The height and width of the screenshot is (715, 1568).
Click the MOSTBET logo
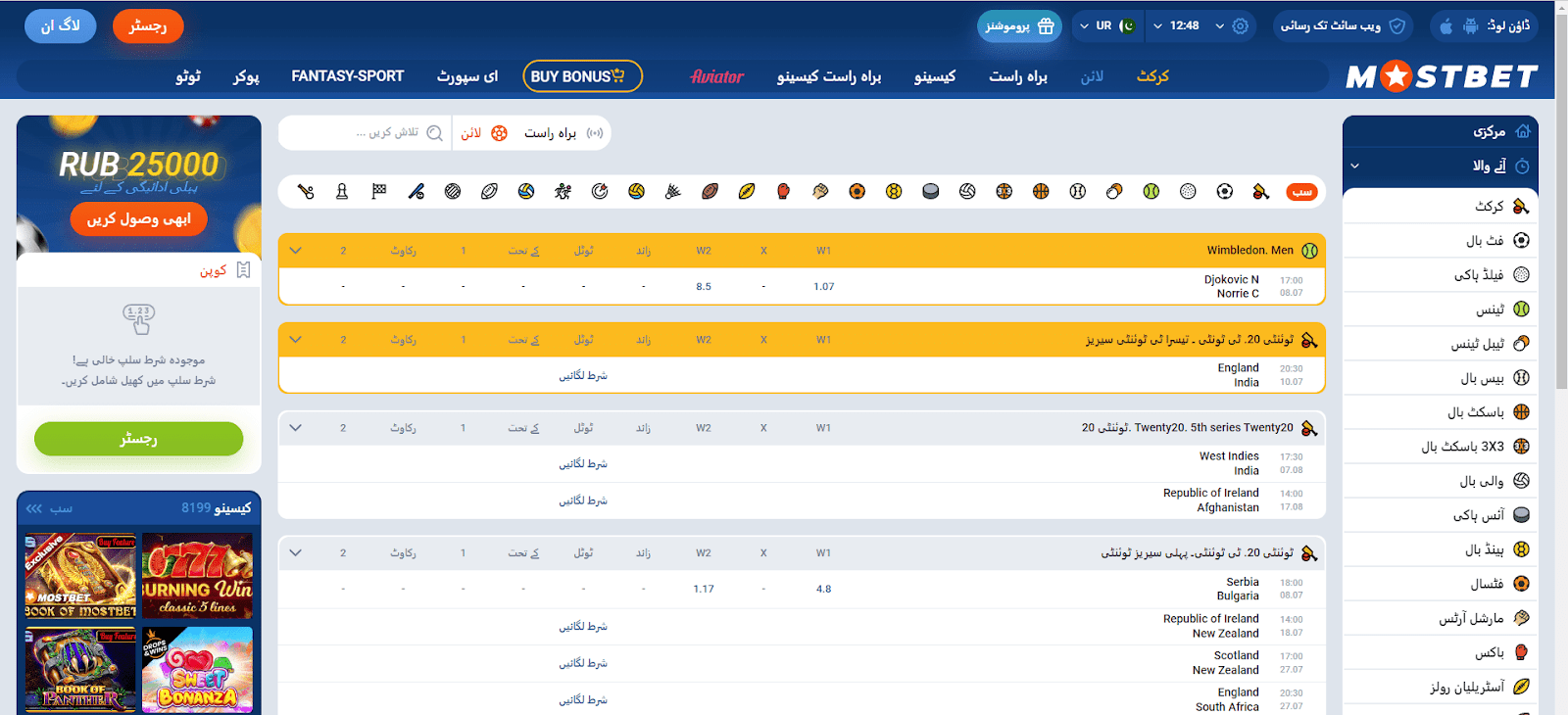(1442, 76)
